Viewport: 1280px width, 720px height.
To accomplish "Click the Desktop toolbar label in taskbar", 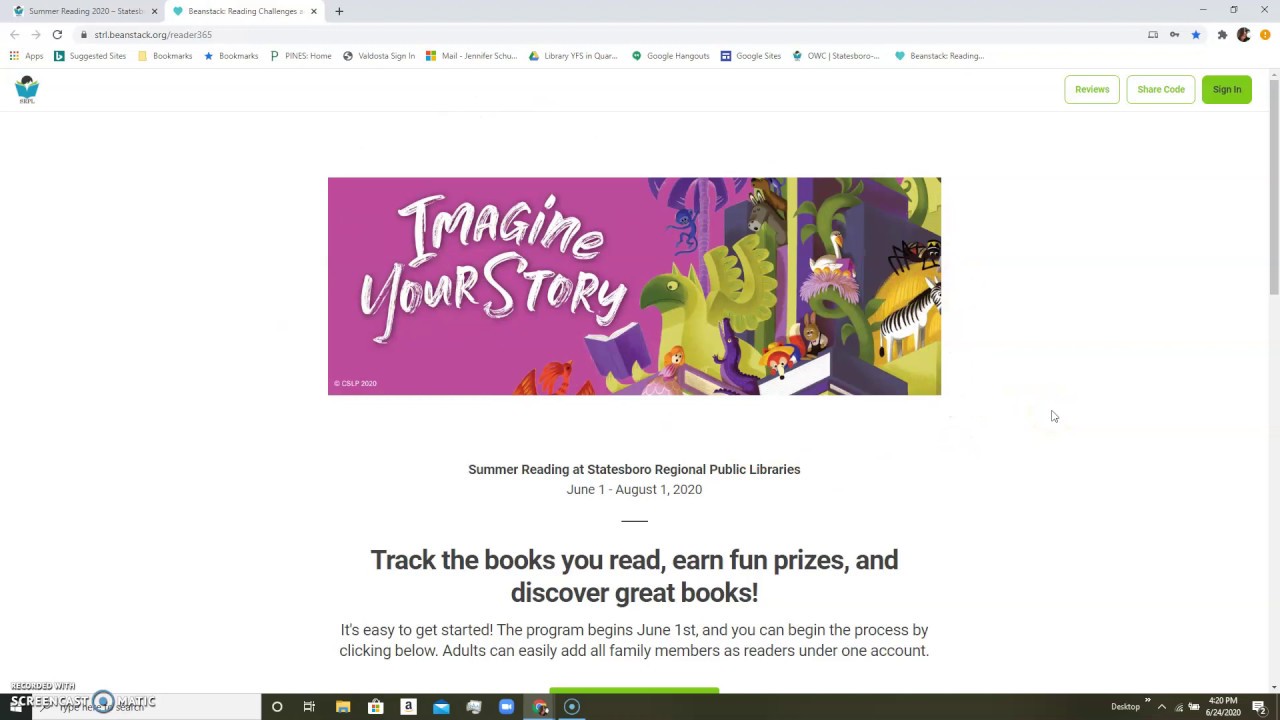I will point(1125,707).
